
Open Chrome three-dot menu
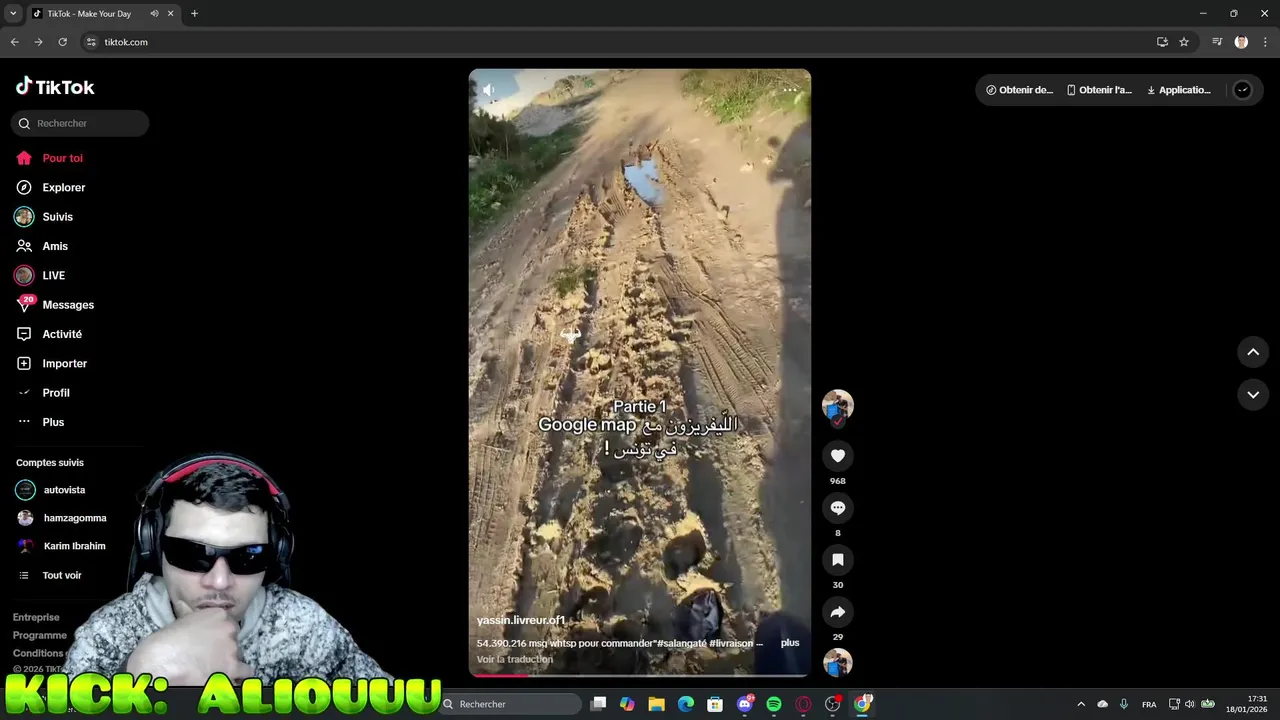[1265, 42]
